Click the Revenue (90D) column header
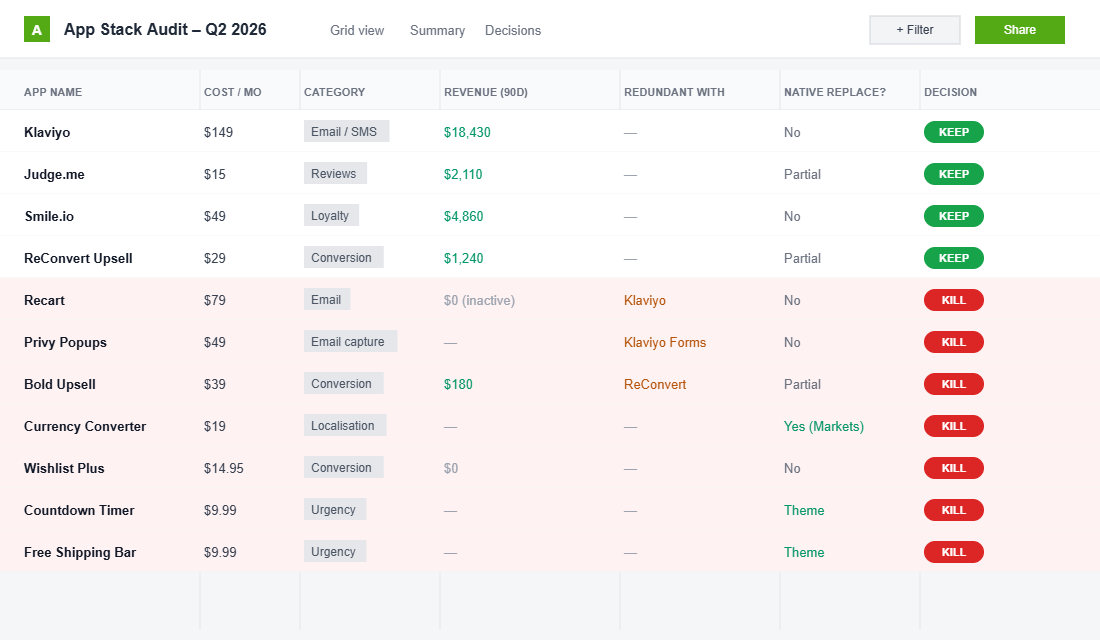 click(x=485, y=92)
